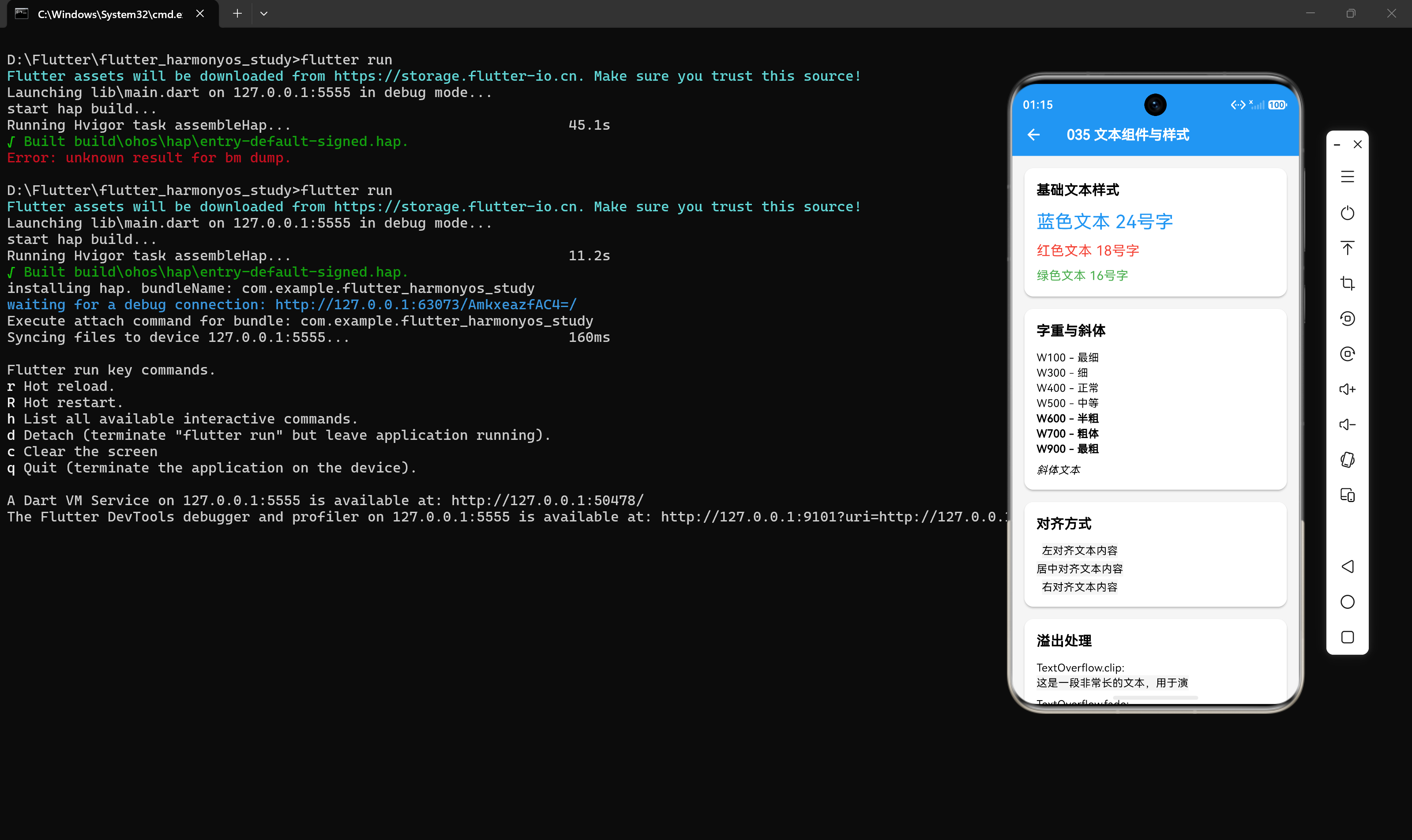Tap the back arrow in the app bar
The image size is (1412, 840).
1033,135
